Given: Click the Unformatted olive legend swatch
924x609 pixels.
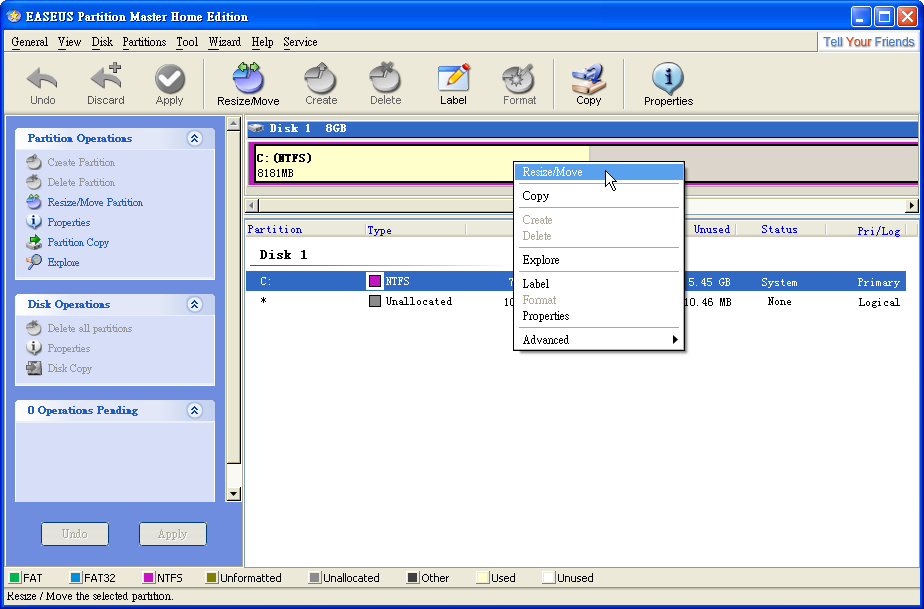Looking at the screenshot, I should 212,578.
